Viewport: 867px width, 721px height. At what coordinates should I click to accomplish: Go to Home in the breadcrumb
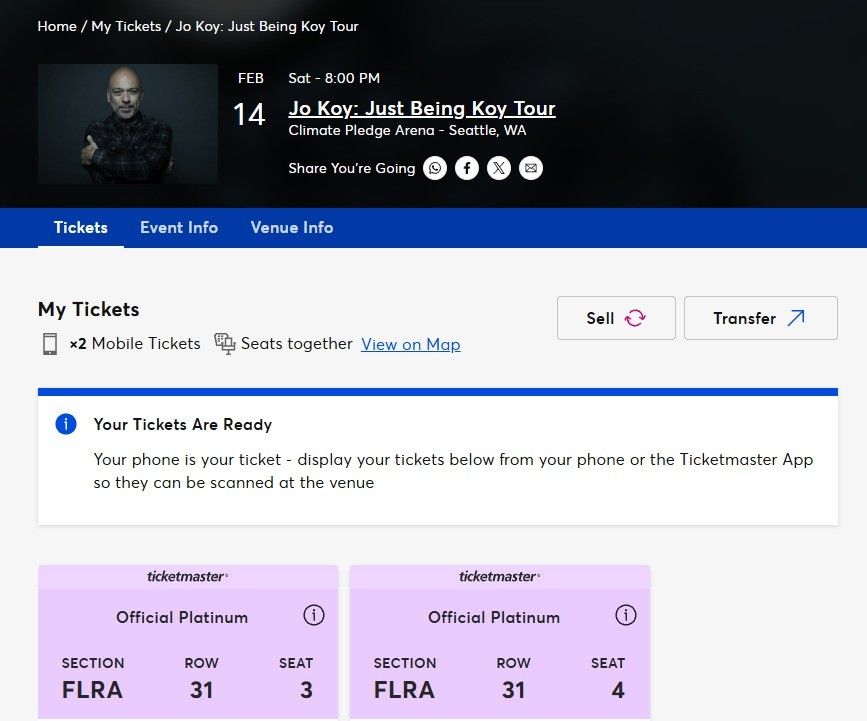[57, 26]
